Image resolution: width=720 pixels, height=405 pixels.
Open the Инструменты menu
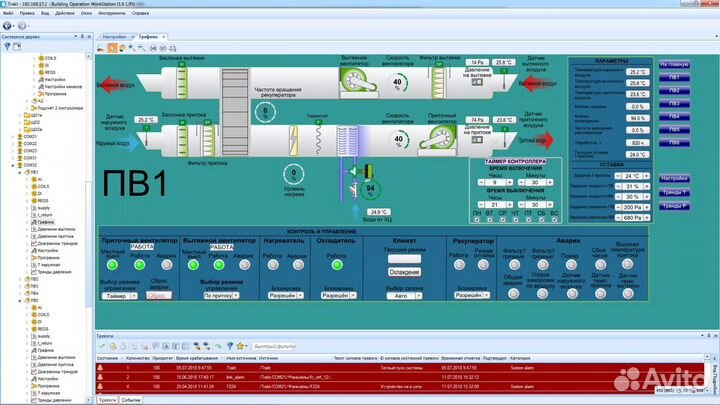[x=110, y=13]
